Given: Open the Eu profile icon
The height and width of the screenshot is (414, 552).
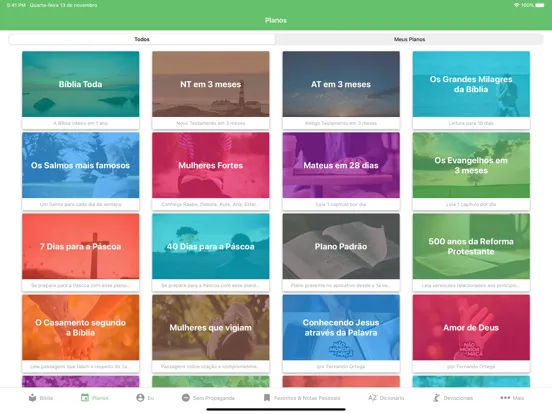Looking at the screenshot, I should pyautogui.click(x=140, y=398).
